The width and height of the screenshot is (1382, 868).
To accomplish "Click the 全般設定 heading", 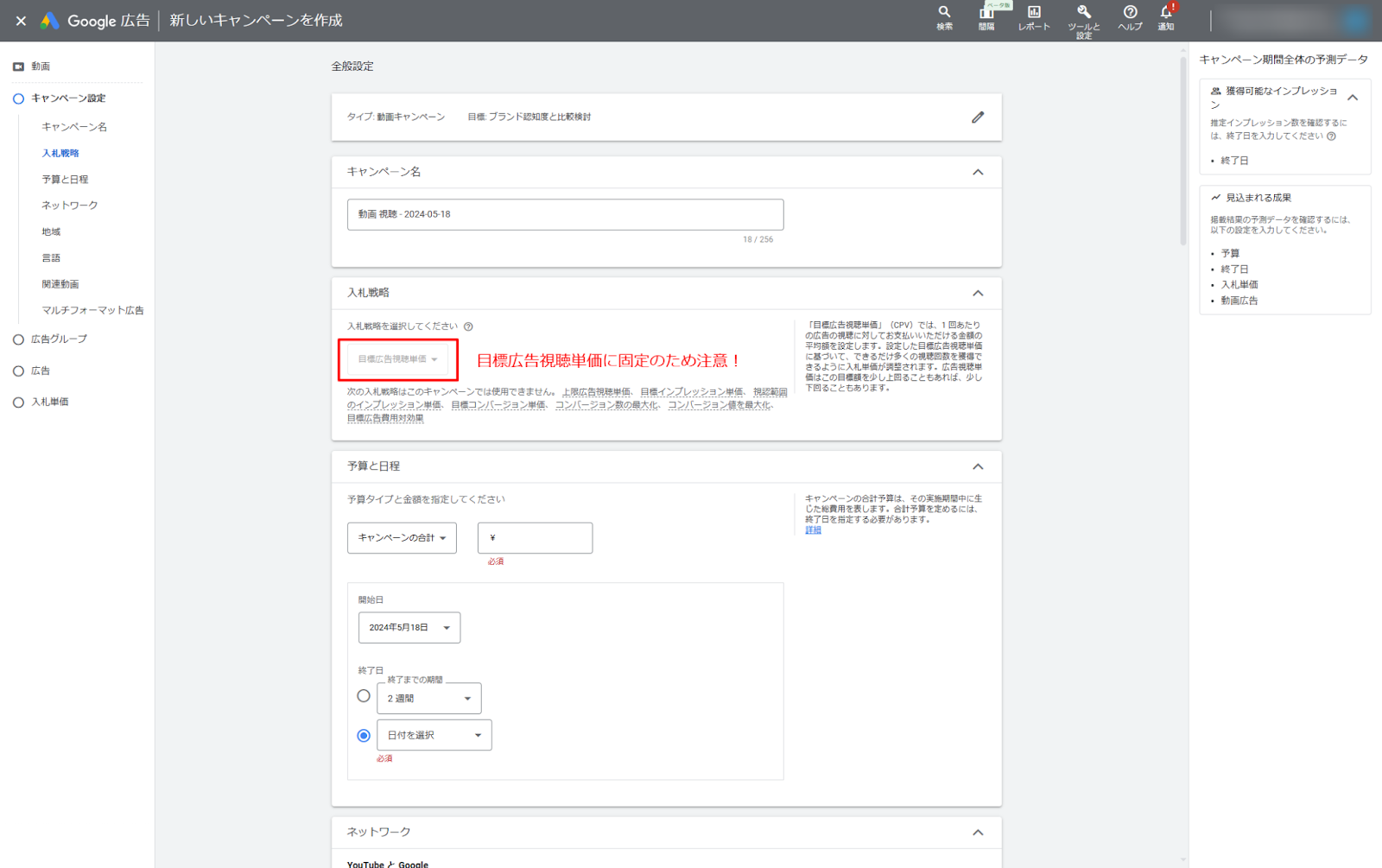I will coord(352,67).
